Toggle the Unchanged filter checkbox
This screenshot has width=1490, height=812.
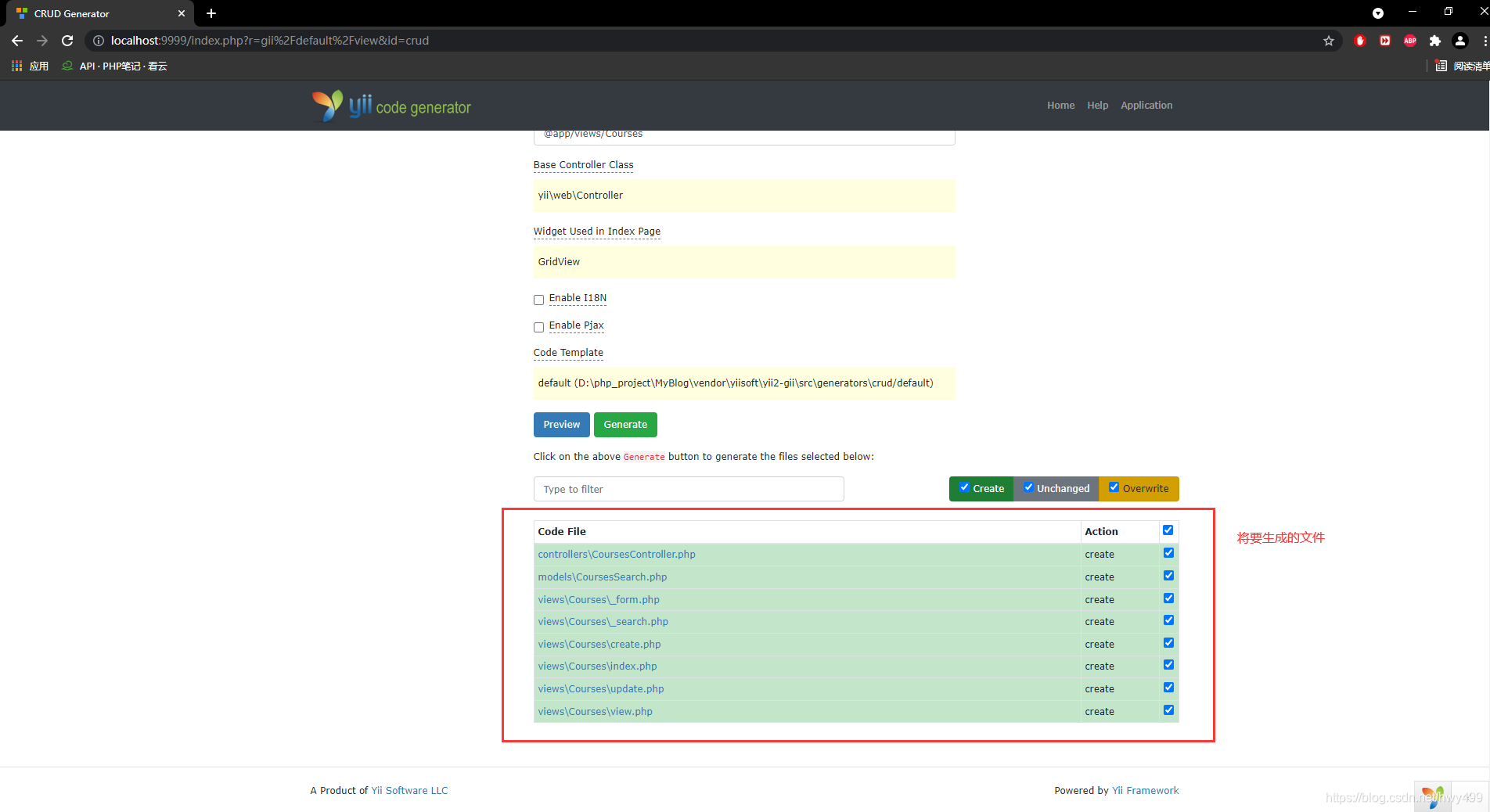(1028, 487)
